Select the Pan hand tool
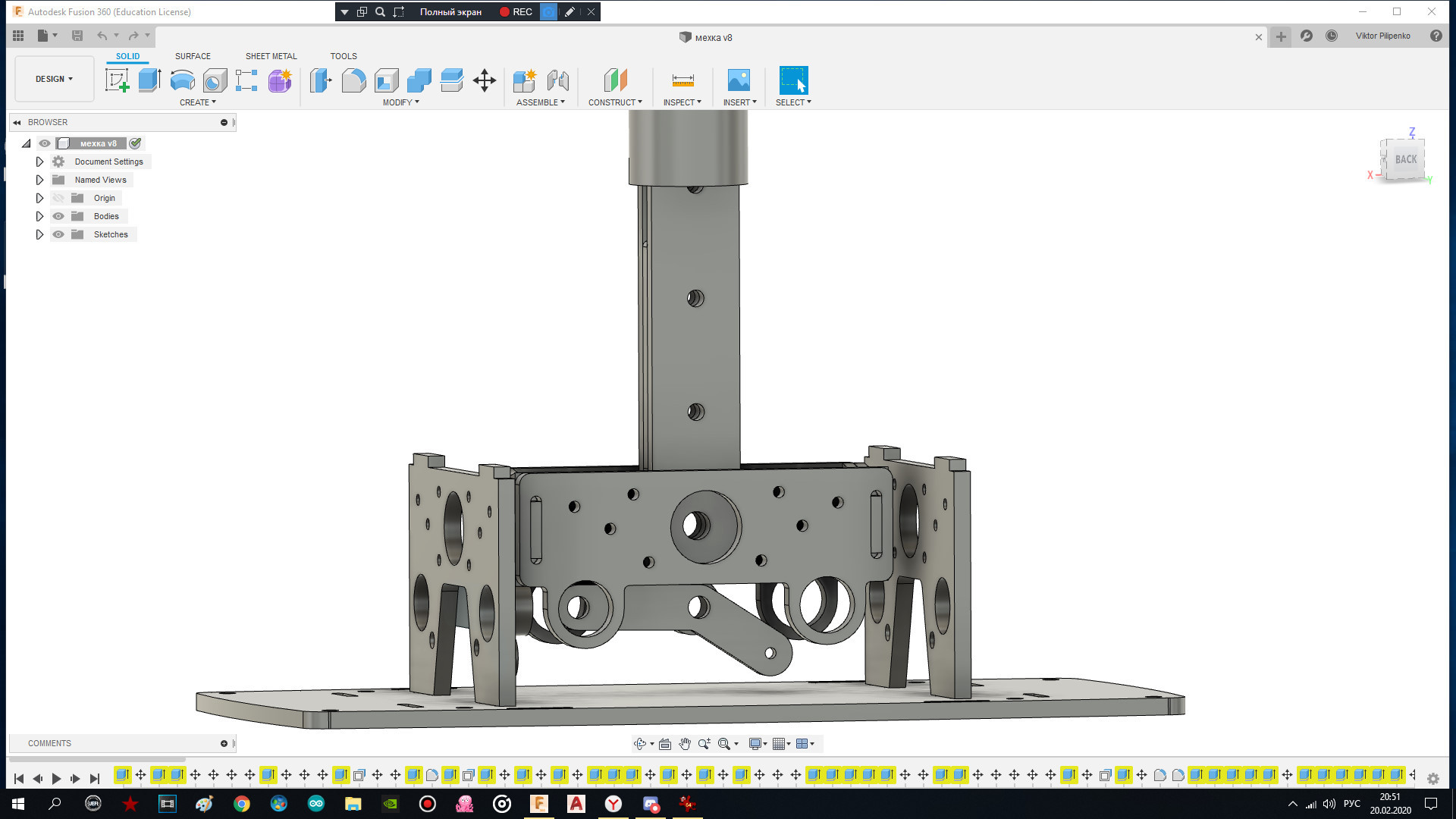The width and height of the screenshot is (1456, 819). pos(685,744)
